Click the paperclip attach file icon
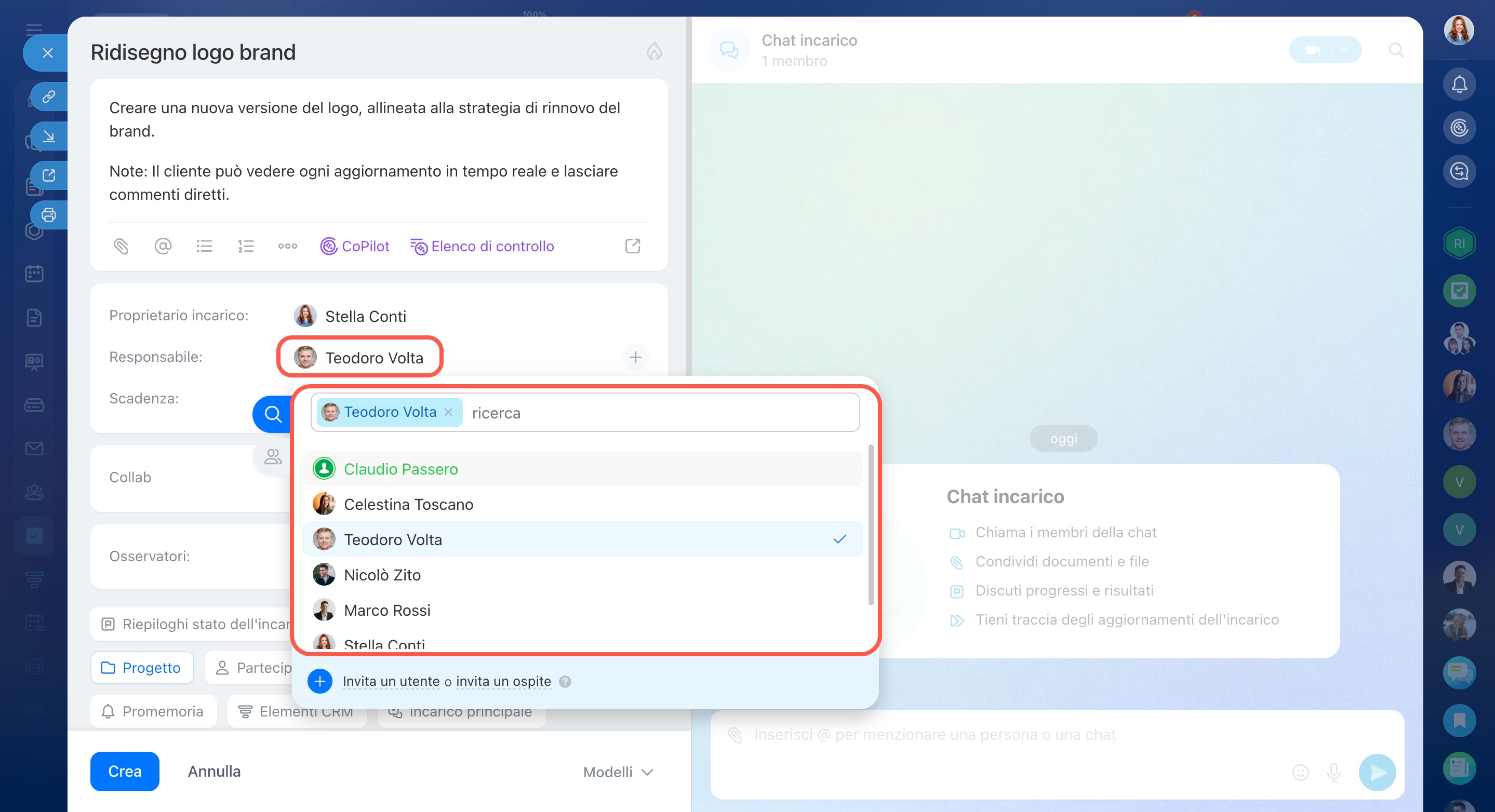The image size is (1495, 812). 121,247
